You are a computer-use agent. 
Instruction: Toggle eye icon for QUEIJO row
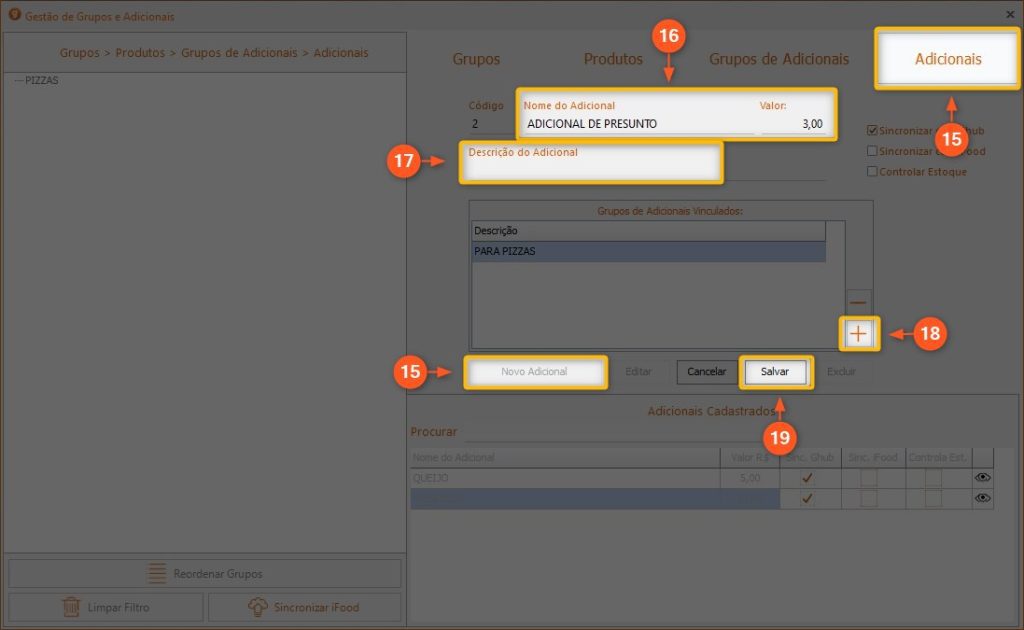click(x=982, y=478)
